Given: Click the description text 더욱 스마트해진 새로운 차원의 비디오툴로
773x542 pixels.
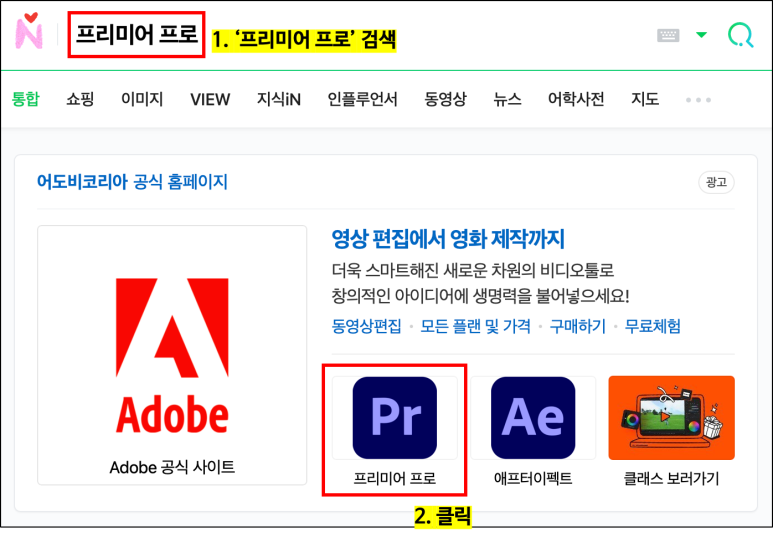Looking at the screenshot, I should pyautogui.click(x=472, y=270).
